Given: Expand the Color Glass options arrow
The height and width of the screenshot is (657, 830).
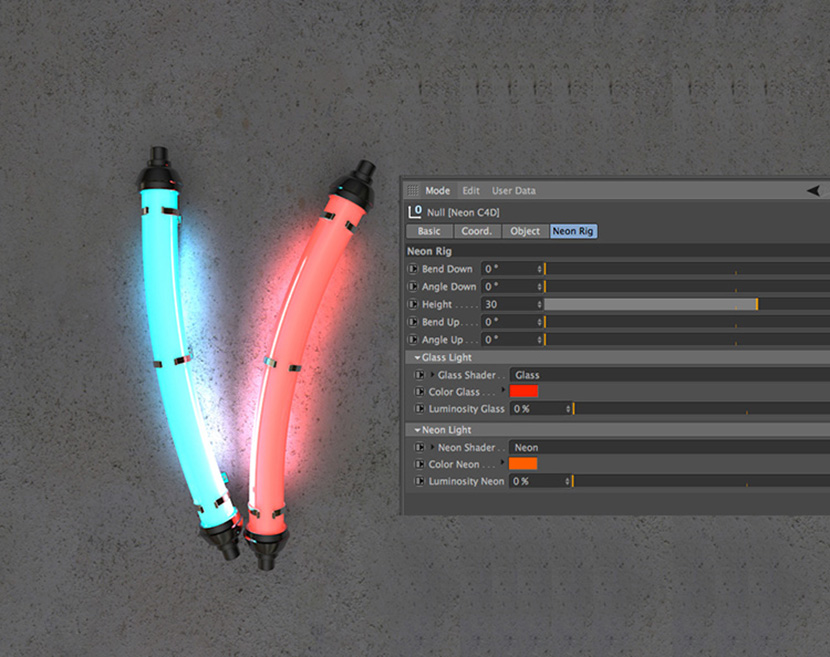Looking at the screenshot, I should pos(503,389).
